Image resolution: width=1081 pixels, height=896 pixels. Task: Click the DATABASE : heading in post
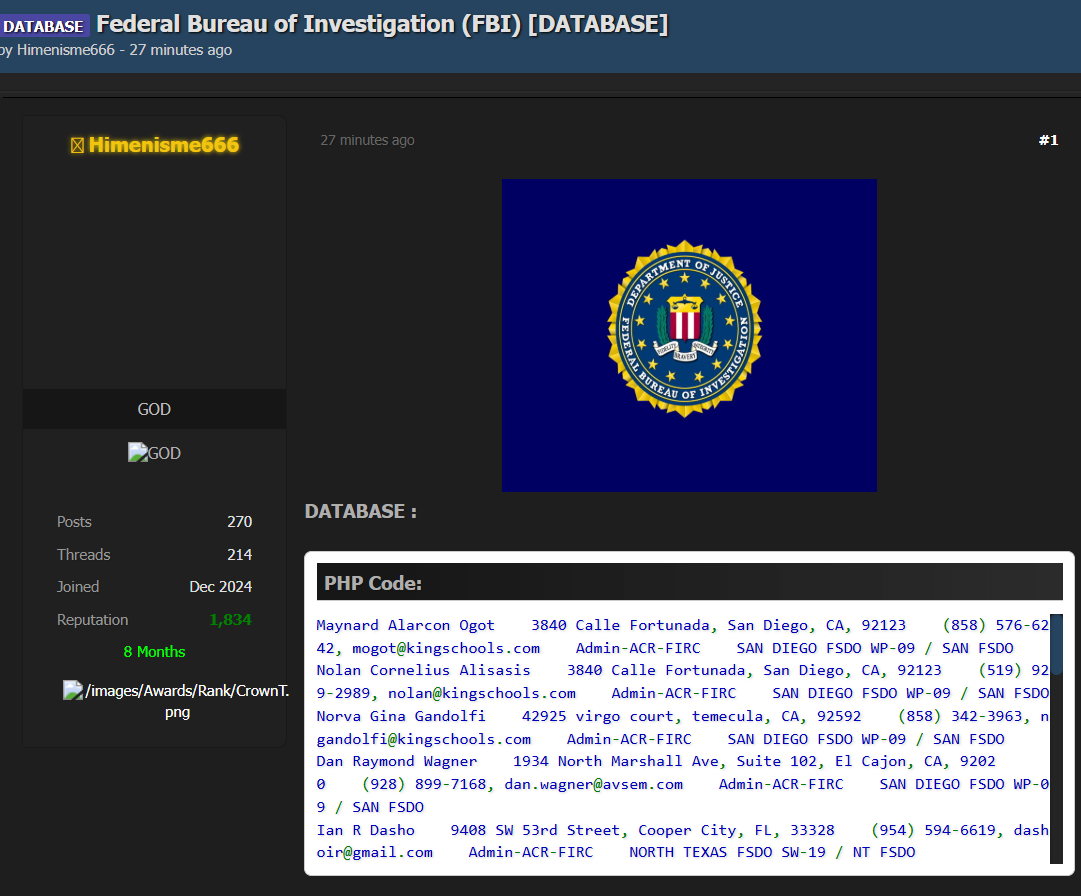(x=361, y=511)
